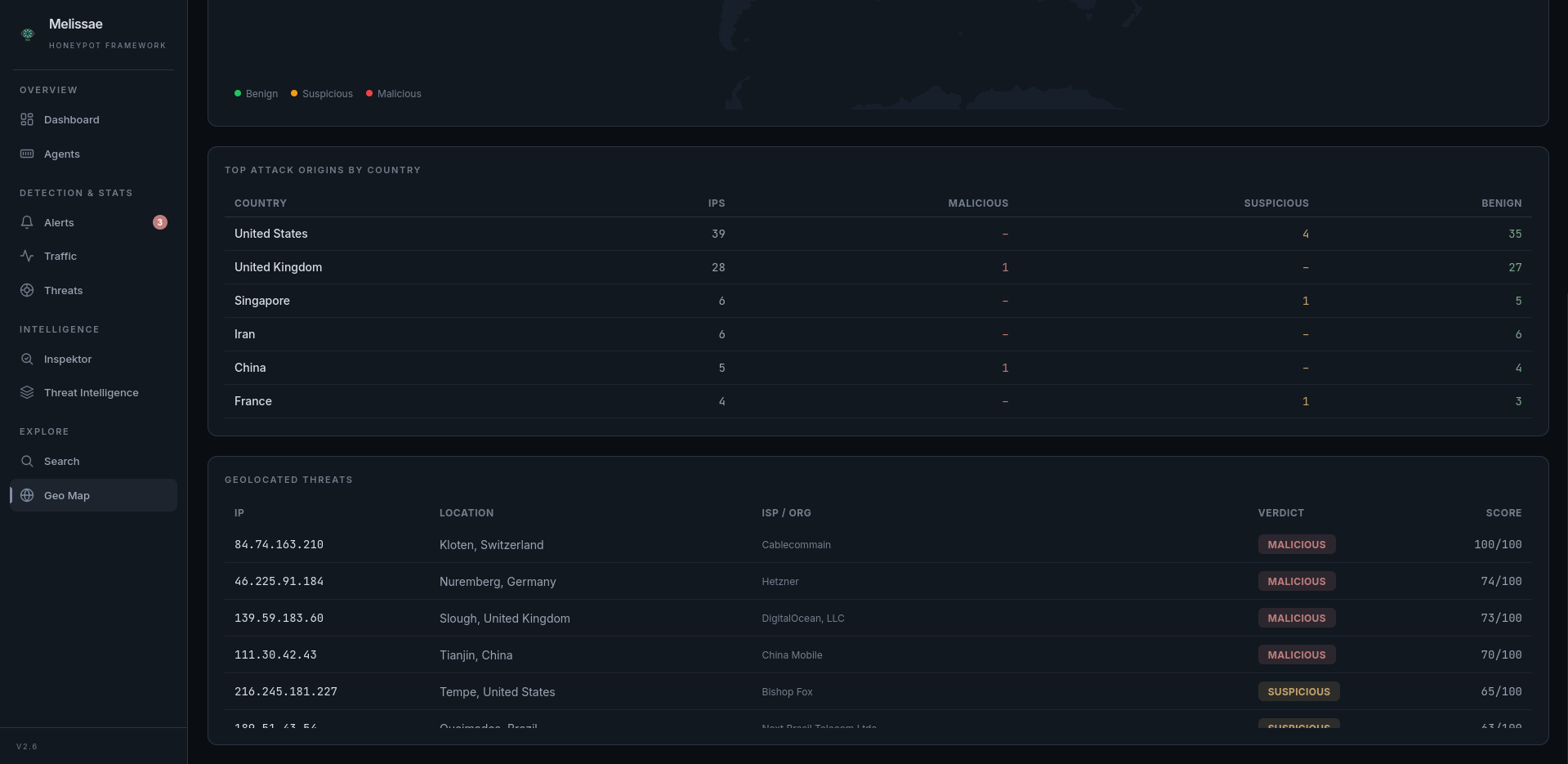Click the SCORE column header

click(1503, 512)
